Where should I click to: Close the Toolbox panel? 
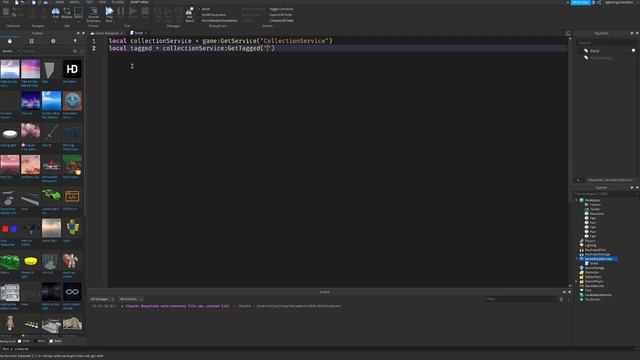tap(83, 33)
